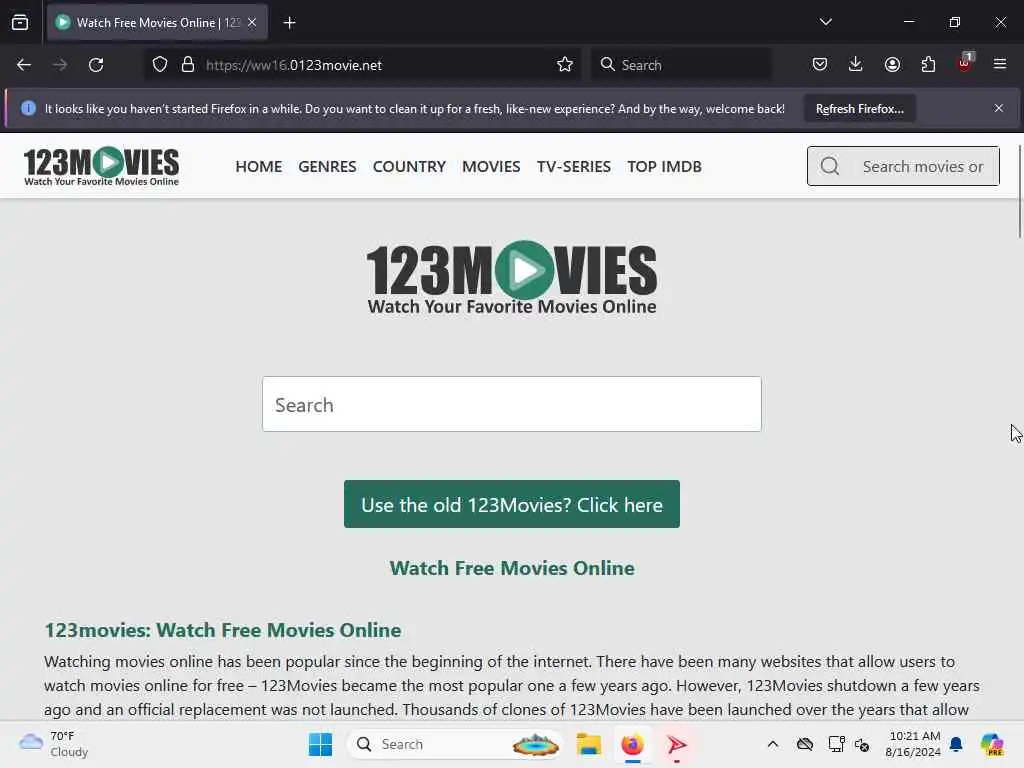Click the page vertical scrollbar thumb

coord(1020,191)
